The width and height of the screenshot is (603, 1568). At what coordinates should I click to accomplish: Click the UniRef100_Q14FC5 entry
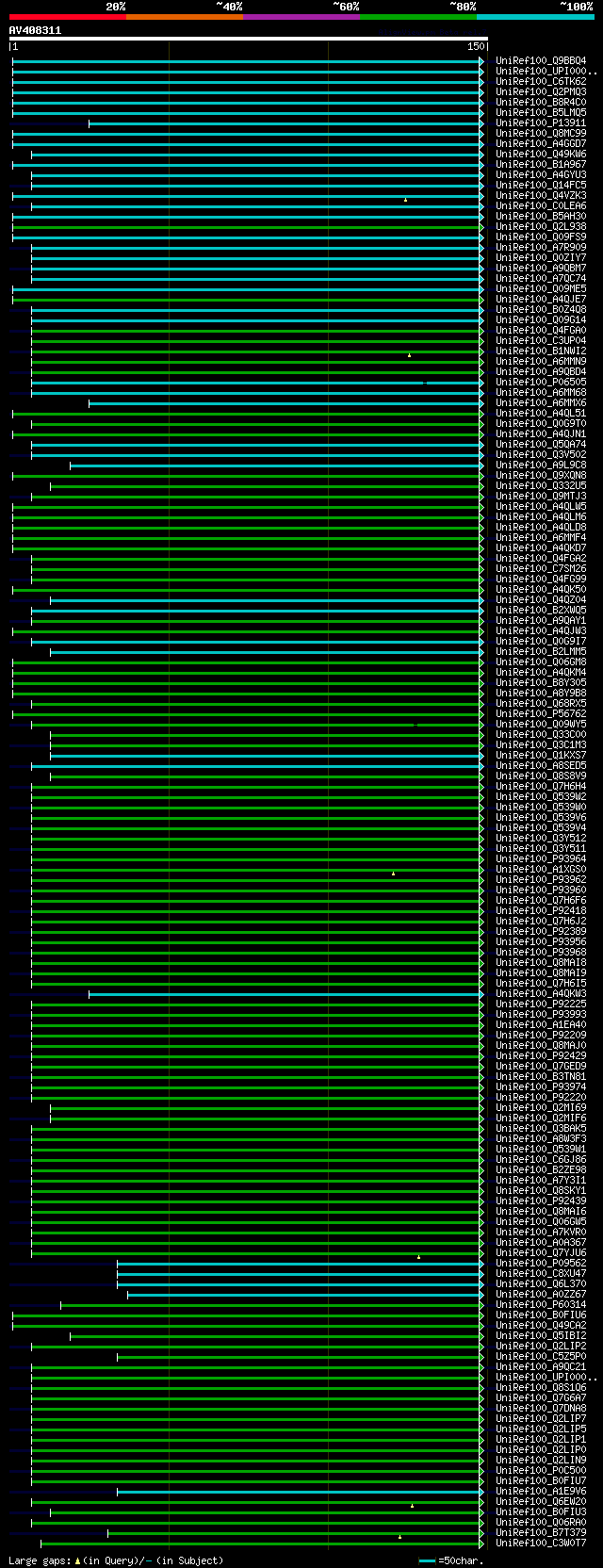pyautogui.click(x=541, y=186)
